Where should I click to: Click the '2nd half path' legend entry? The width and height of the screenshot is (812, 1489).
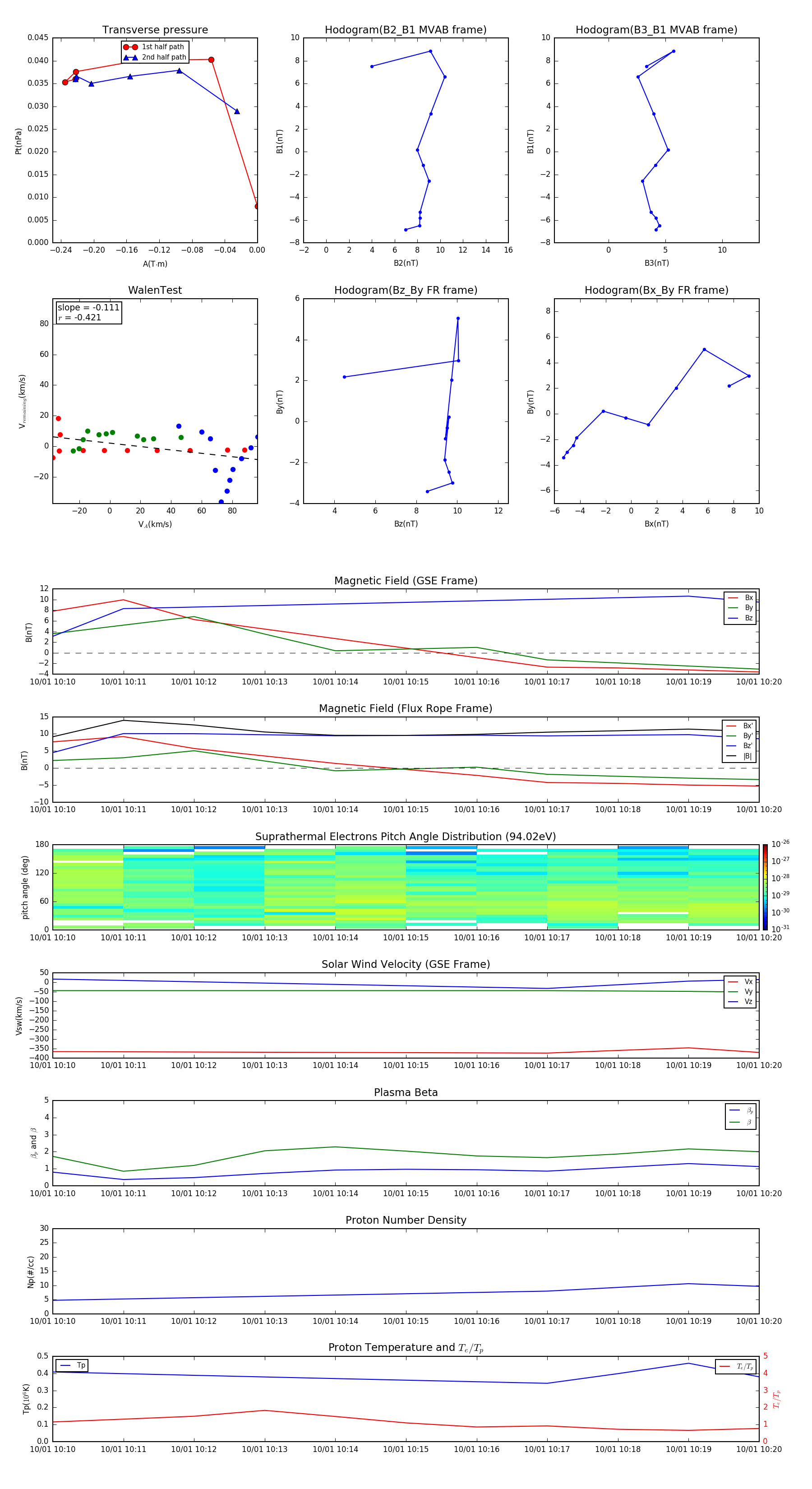[155, 57]
